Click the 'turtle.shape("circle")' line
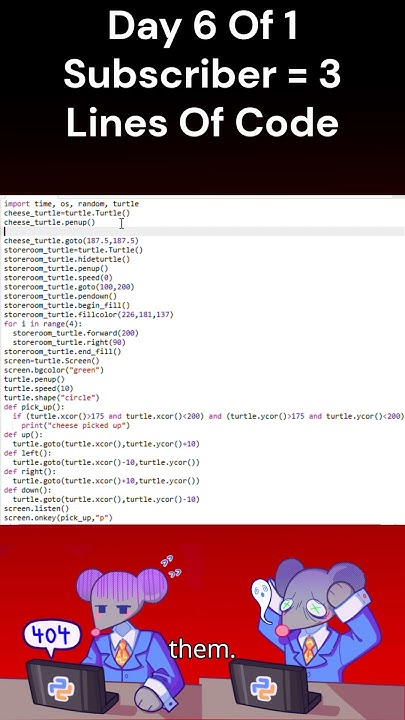The width and height of the screenshot is (405, 720). click(51, 398)
